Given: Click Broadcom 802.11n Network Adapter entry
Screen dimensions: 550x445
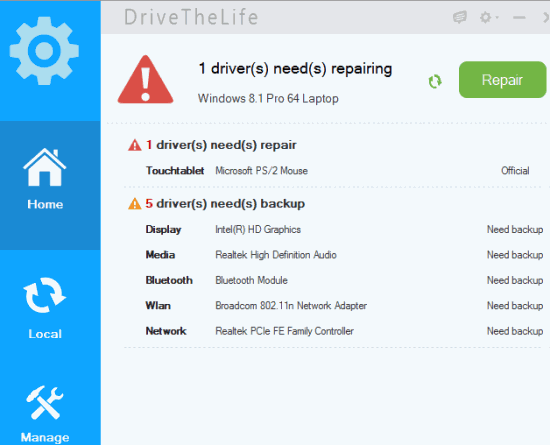Looking at the screenshot, I should point(291,306).
